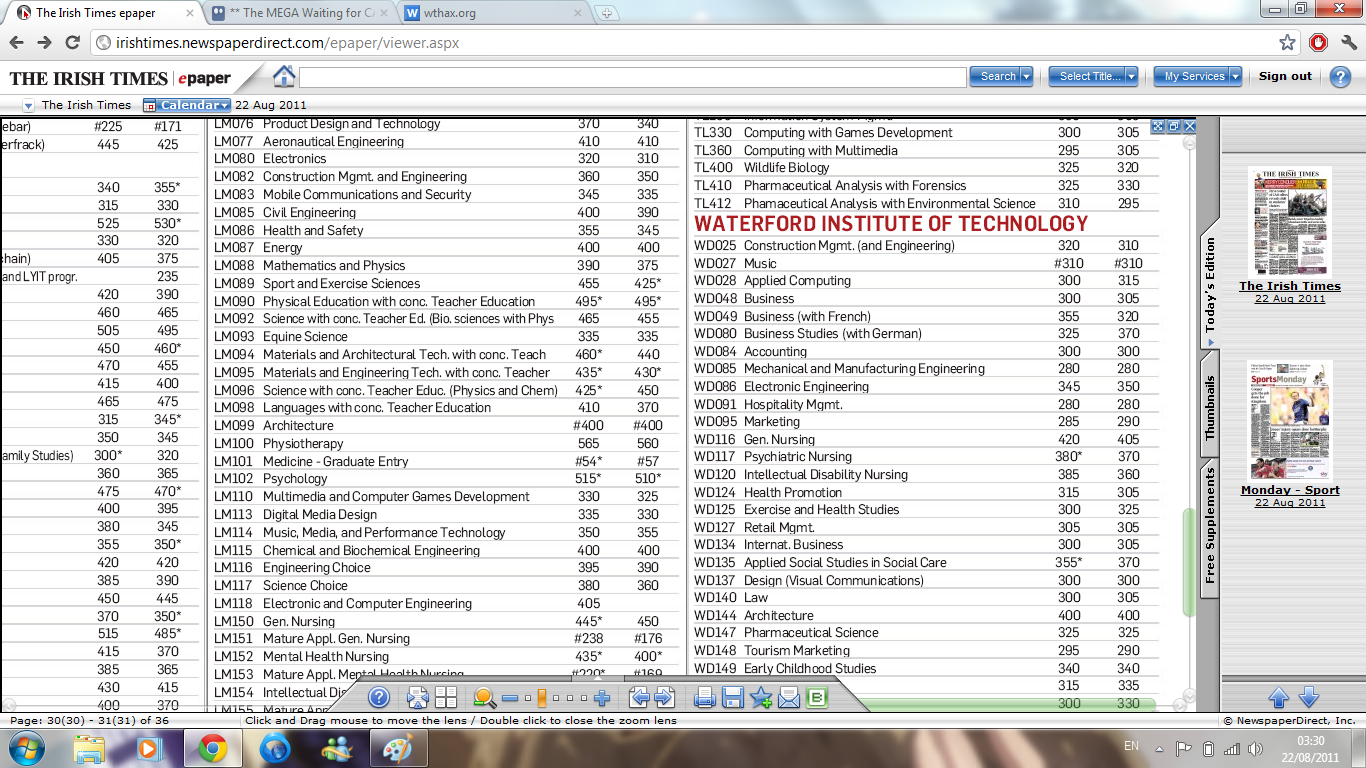Close the zoom lens with X icon

(1189, 126)
